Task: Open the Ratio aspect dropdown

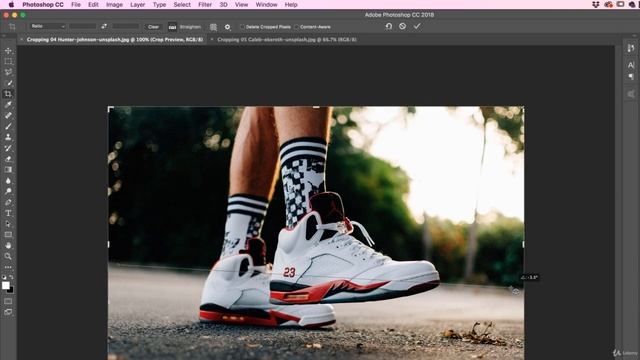Action: 48,27
